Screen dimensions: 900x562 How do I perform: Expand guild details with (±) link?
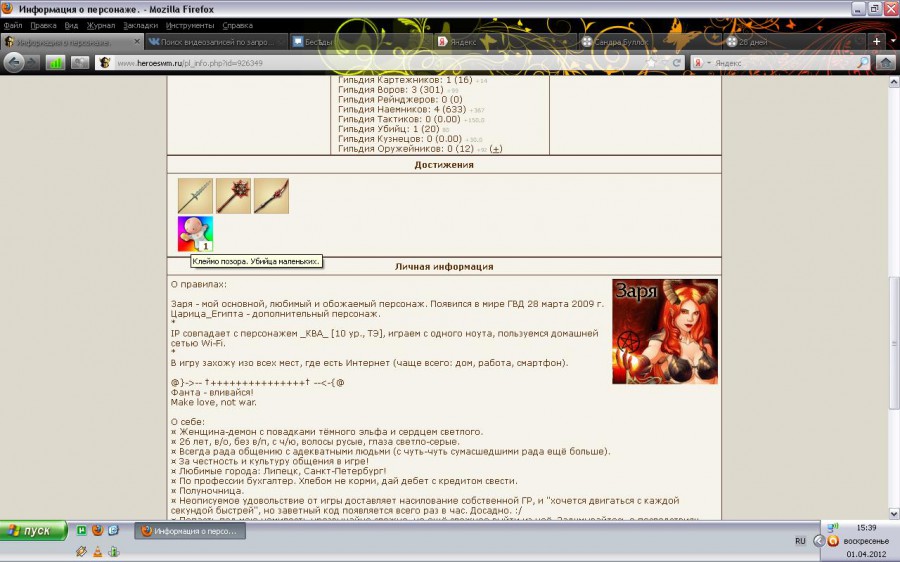[496, 149]
